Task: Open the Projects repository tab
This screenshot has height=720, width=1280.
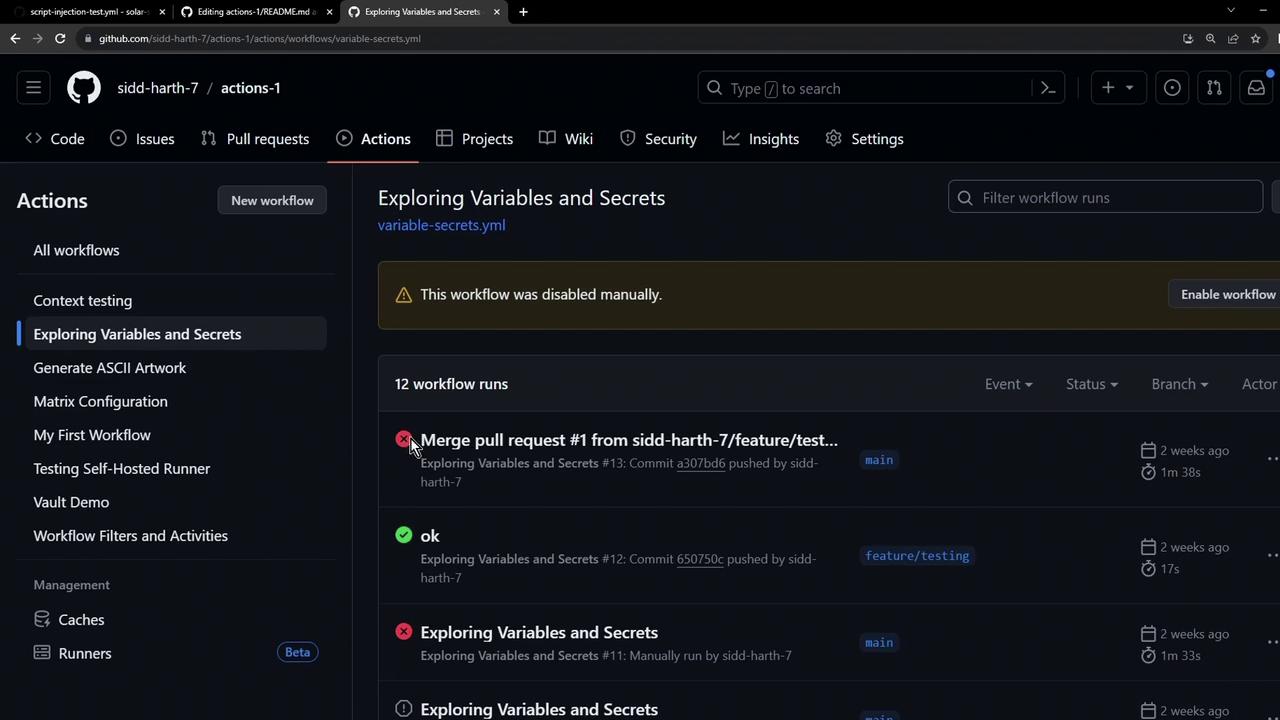Action: (x=475, y=139)
